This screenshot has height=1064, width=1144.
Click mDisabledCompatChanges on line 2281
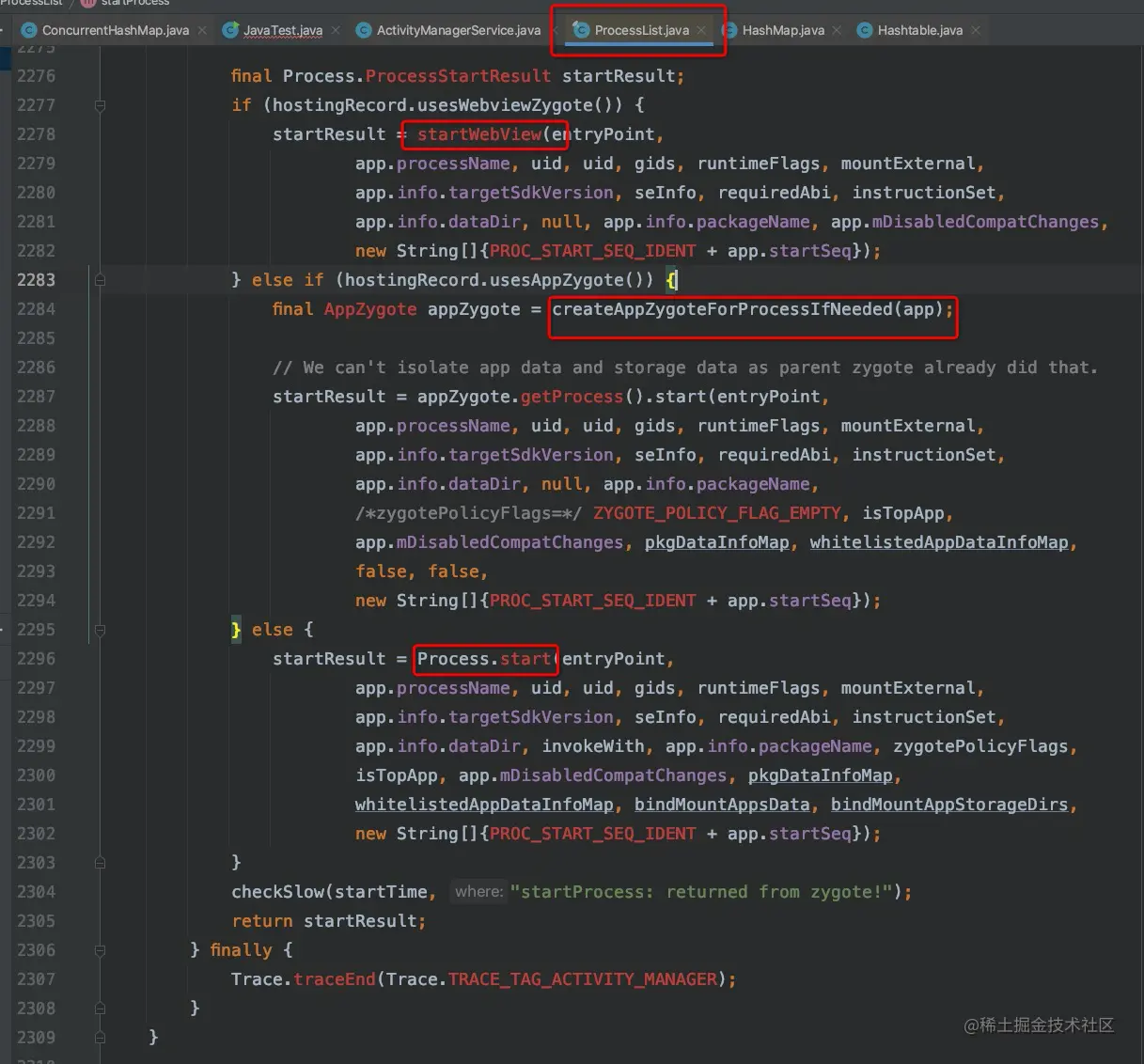[985, 222]
